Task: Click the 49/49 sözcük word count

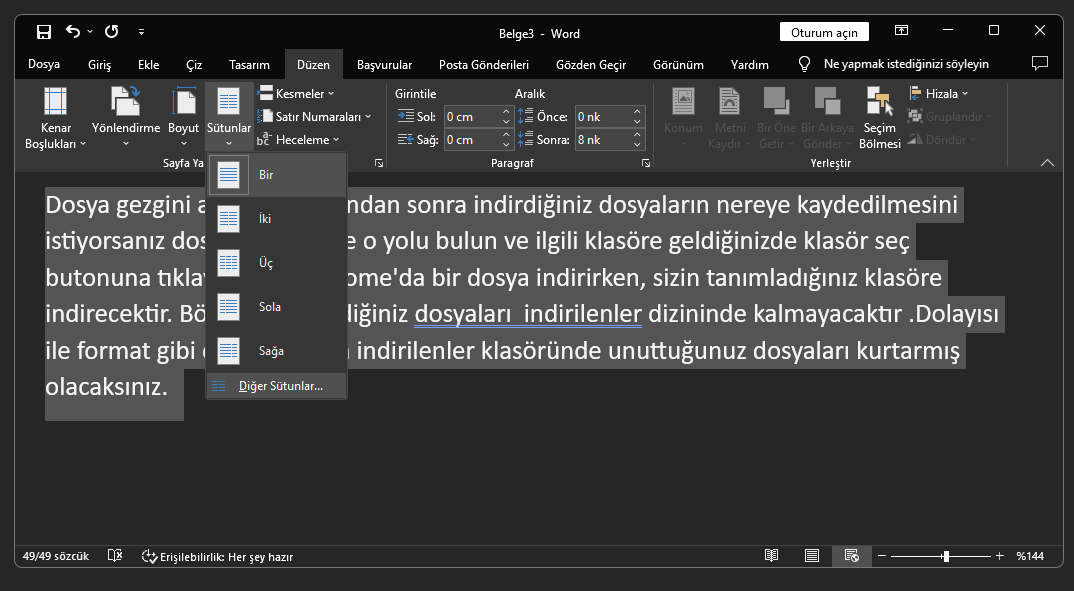Action: (55, 556)
